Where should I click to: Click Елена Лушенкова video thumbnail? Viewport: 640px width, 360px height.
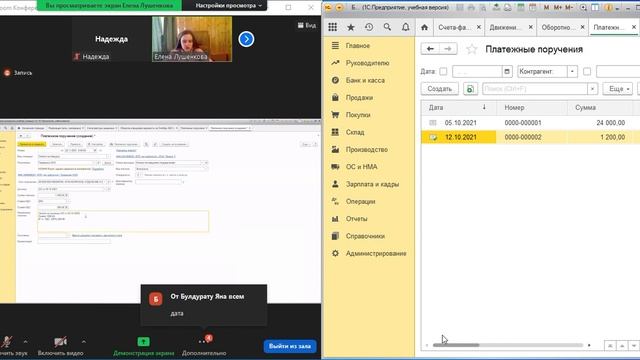[x=192, y=39]
